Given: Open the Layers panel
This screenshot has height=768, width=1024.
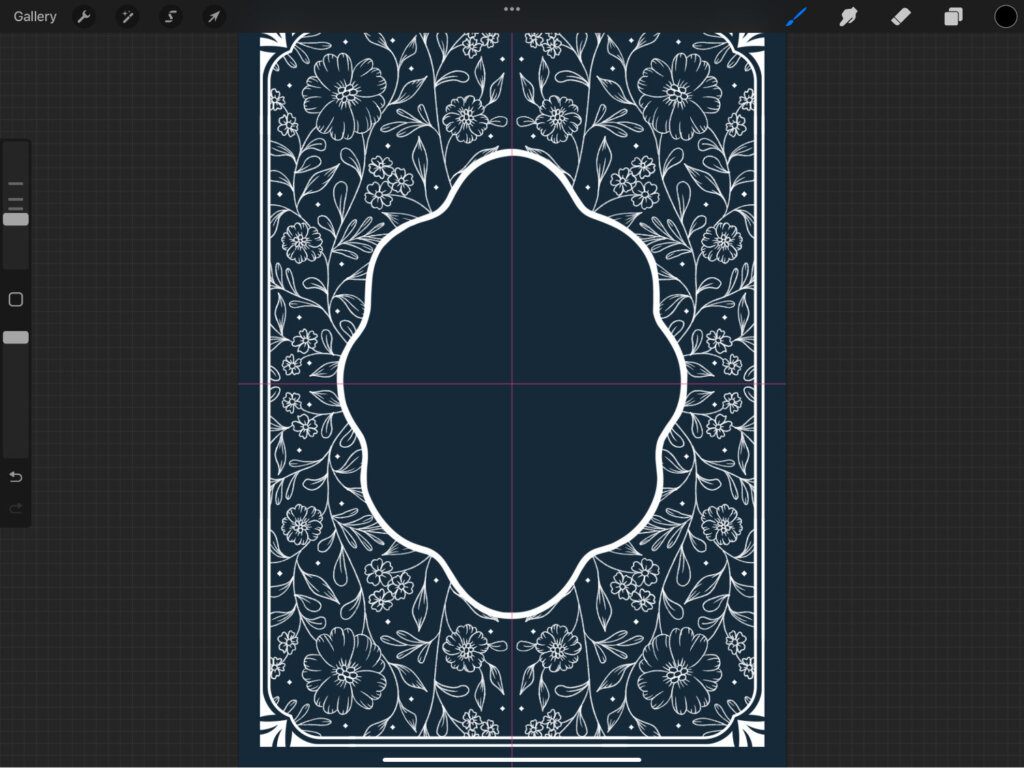Looking at the screenshot, I should tap(953, 17).
